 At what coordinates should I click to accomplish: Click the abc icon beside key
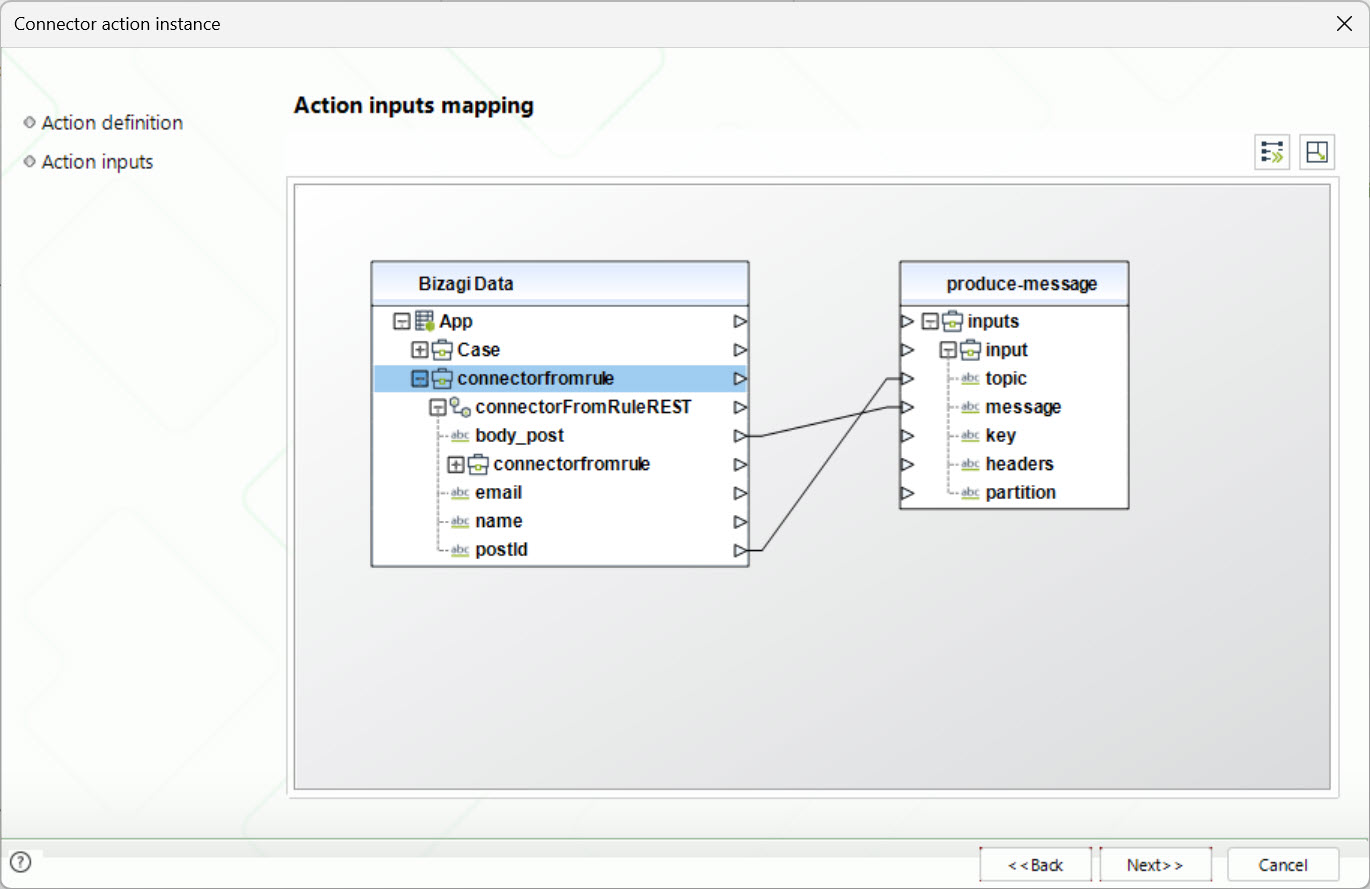(970, 435)
